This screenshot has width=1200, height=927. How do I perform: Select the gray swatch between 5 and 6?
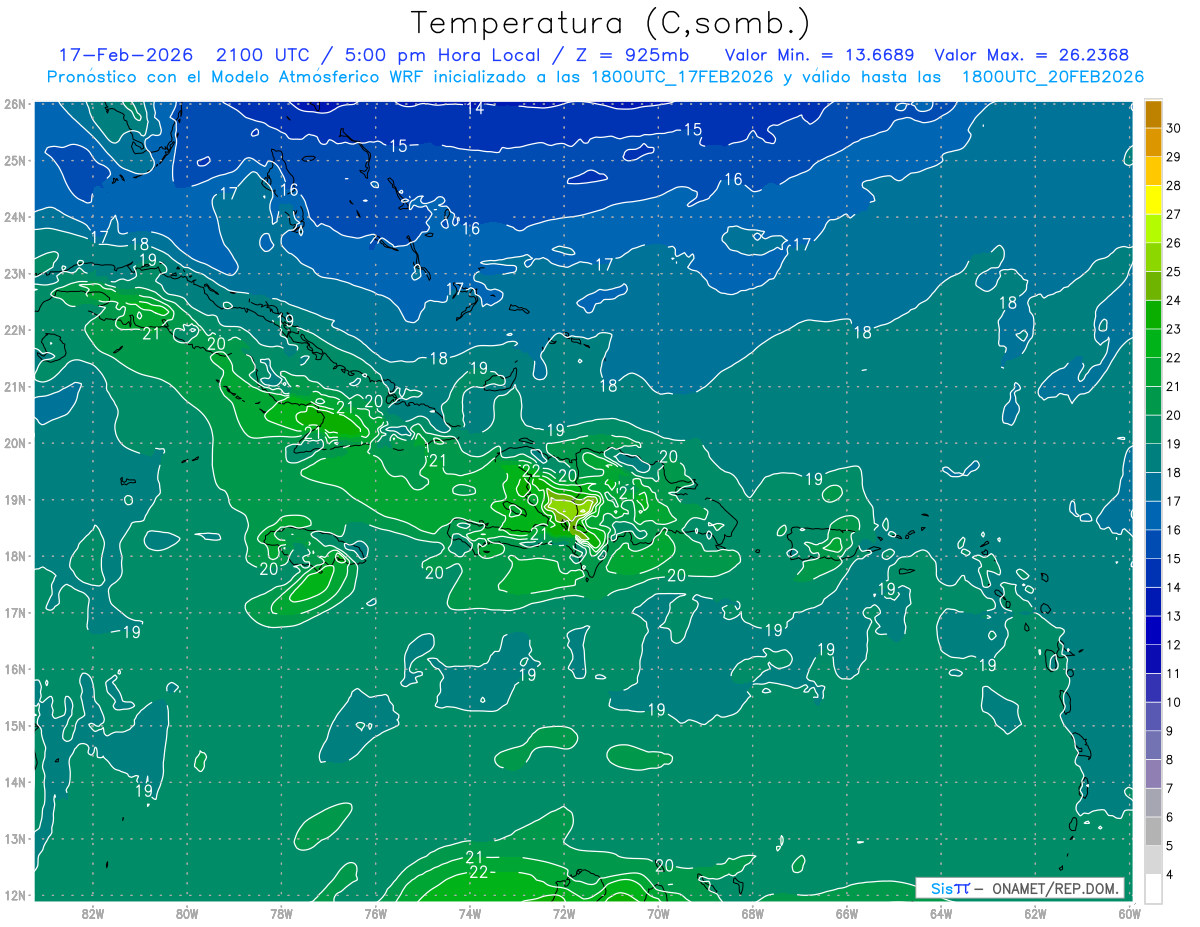click(1153, 832)
